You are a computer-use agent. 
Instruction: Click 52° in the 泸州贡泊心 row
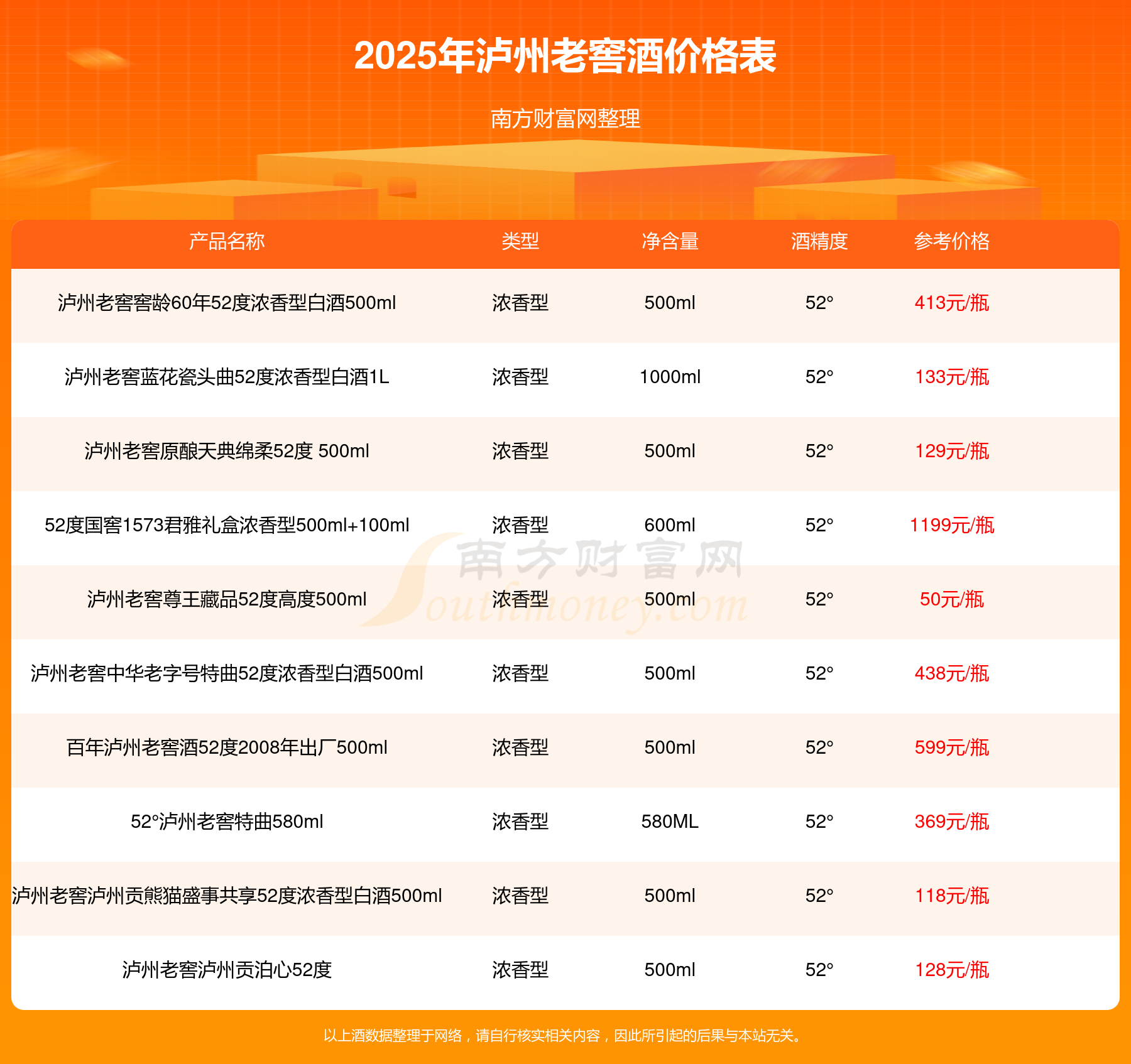(819, 970)
